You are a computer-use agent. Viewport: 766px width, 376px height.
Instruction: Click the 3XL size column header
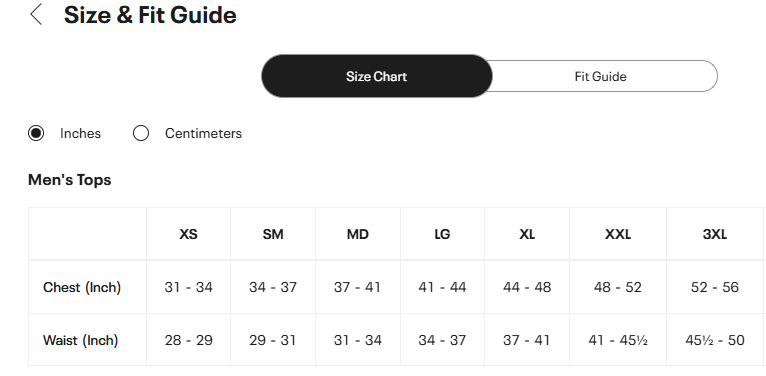(x=715, y=234)
